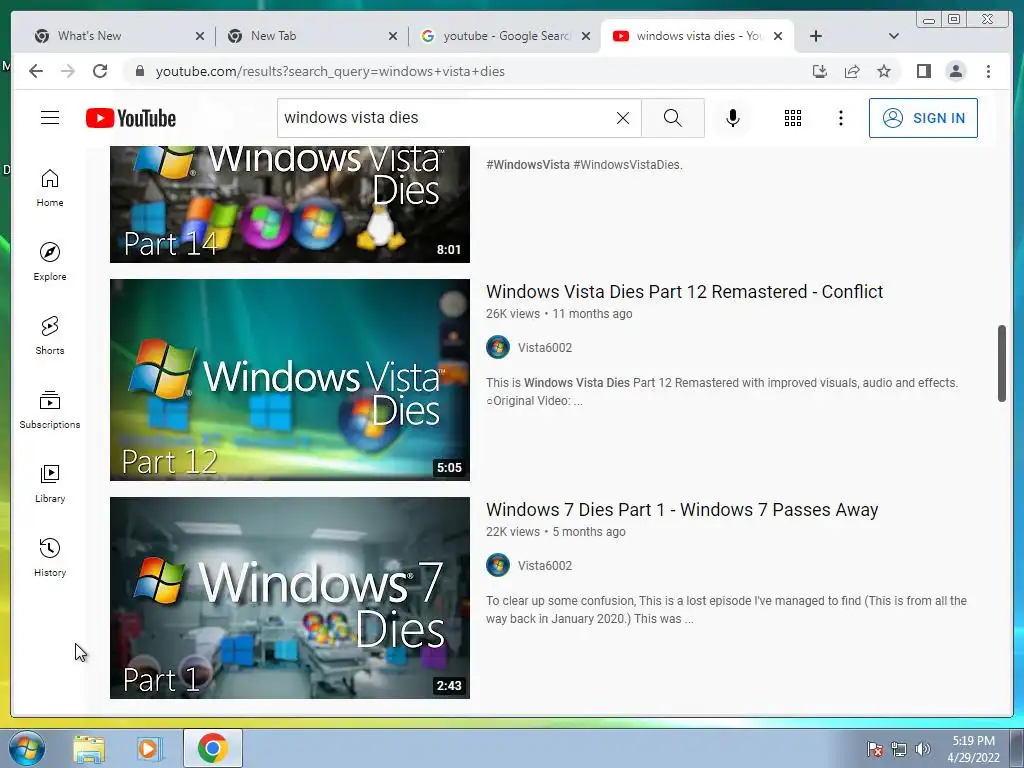Click the page vertical scrollbar thumb
This screenshot has height=768, width=1024.
(1002, 363)
